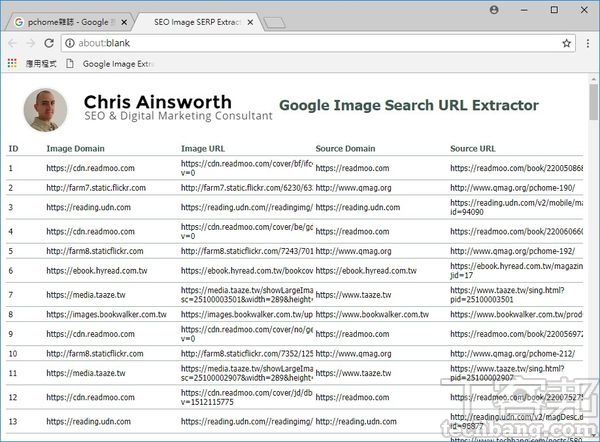Click the browser back arrow
600x442 pixels.
pyautogui.click(x=12, y=43)
